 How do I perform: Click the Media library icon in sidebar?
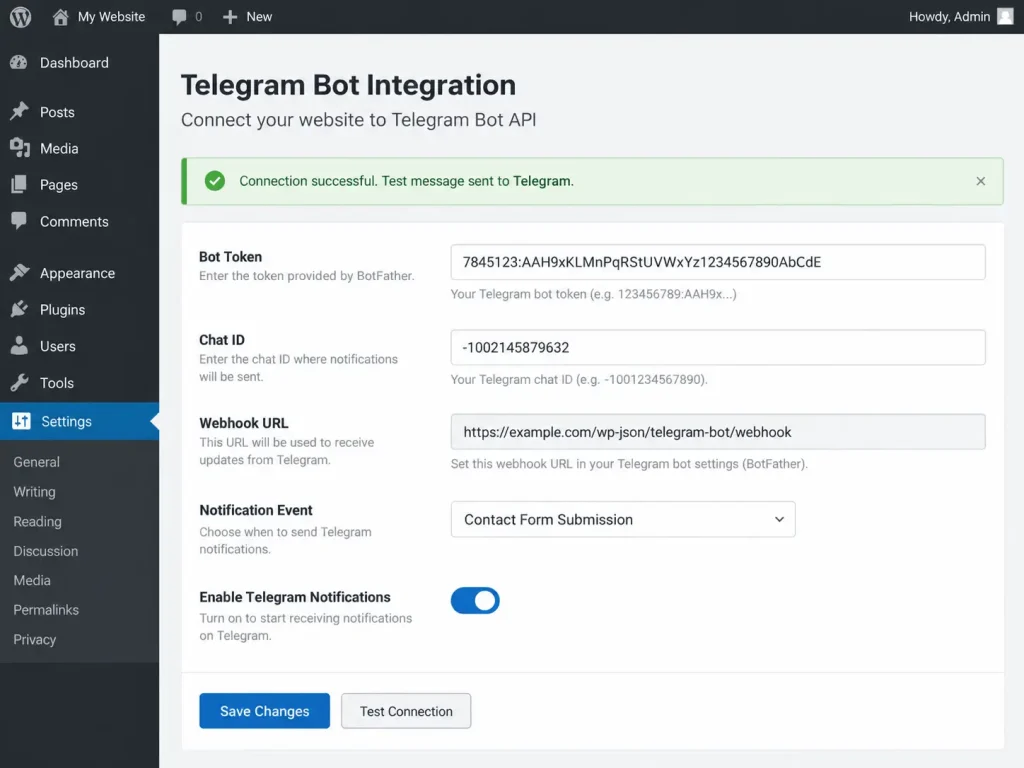20,148
